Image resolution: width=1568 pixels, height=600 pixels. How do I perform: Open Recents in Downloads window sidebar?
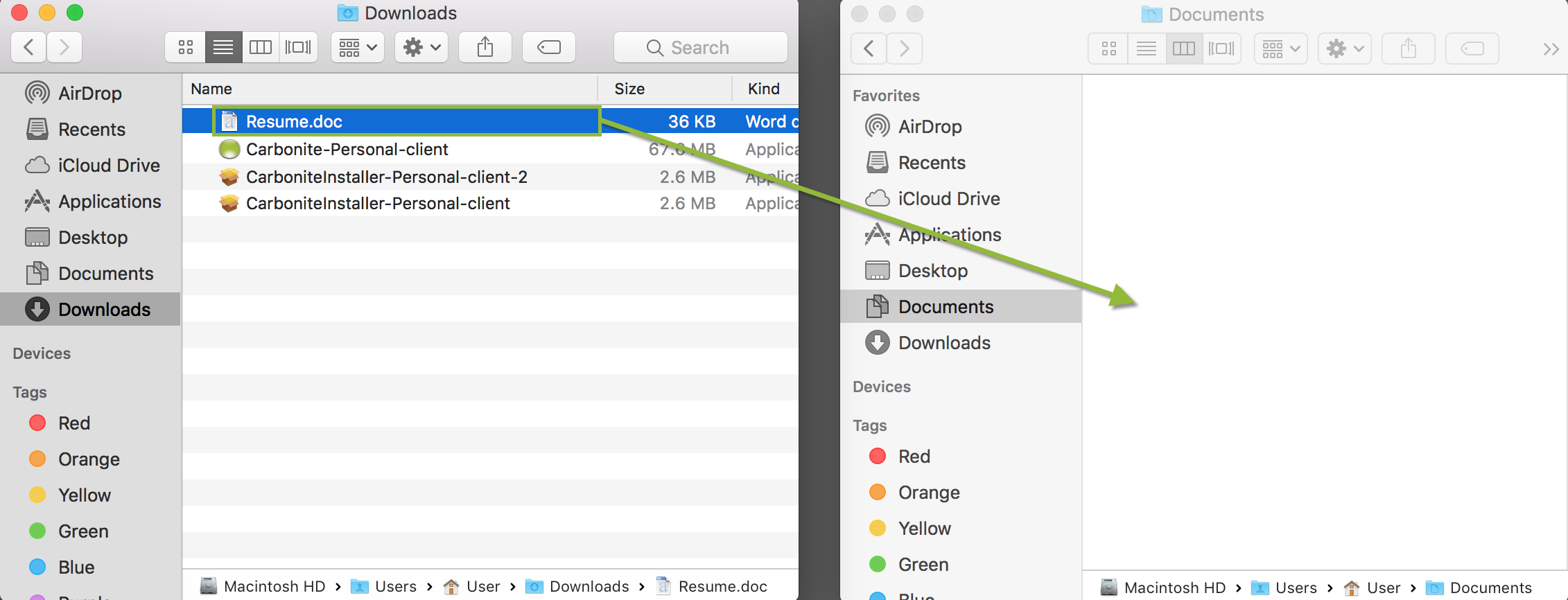(x=90, y=129)
